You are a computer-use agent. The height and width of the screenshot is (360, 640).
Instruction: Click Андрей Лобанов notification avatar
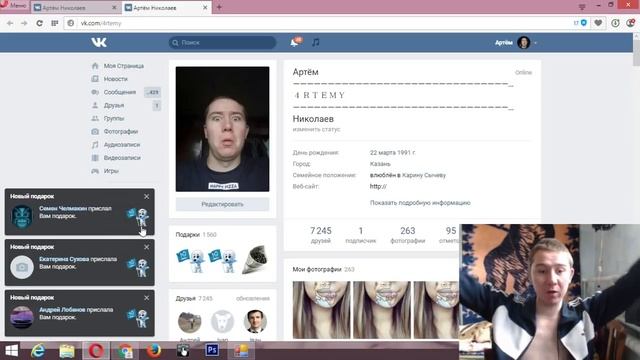click(22, 317)
